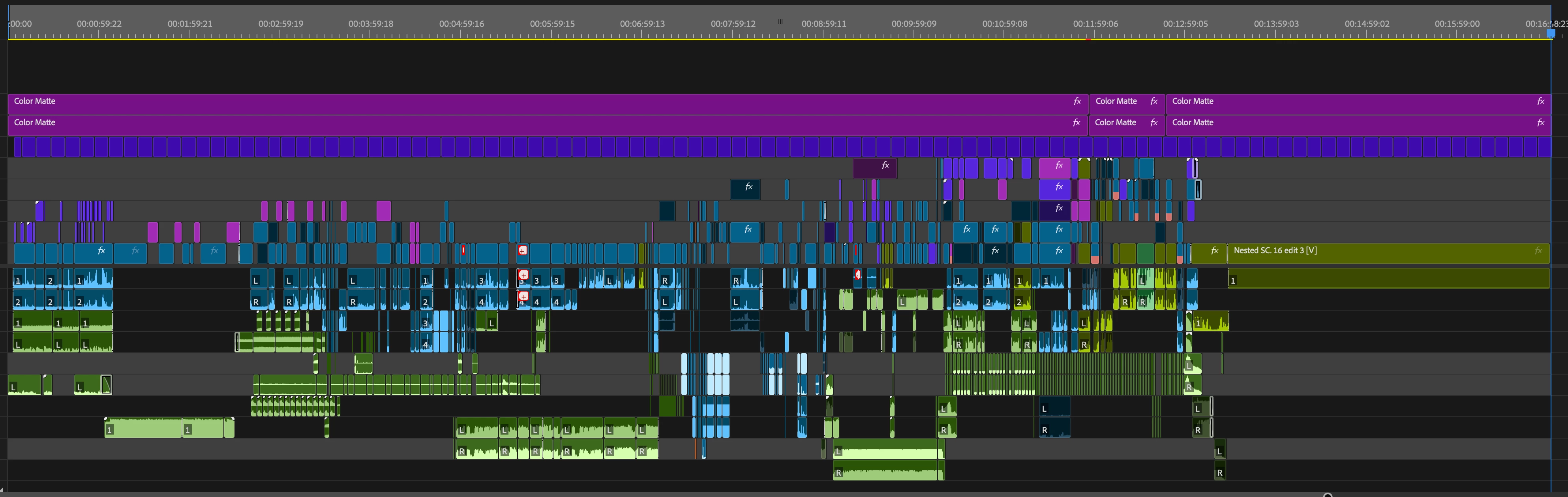The image size is (1568, 497).
Task: Click the red sync-offset badge on the video clip
Action: [522, 250]
